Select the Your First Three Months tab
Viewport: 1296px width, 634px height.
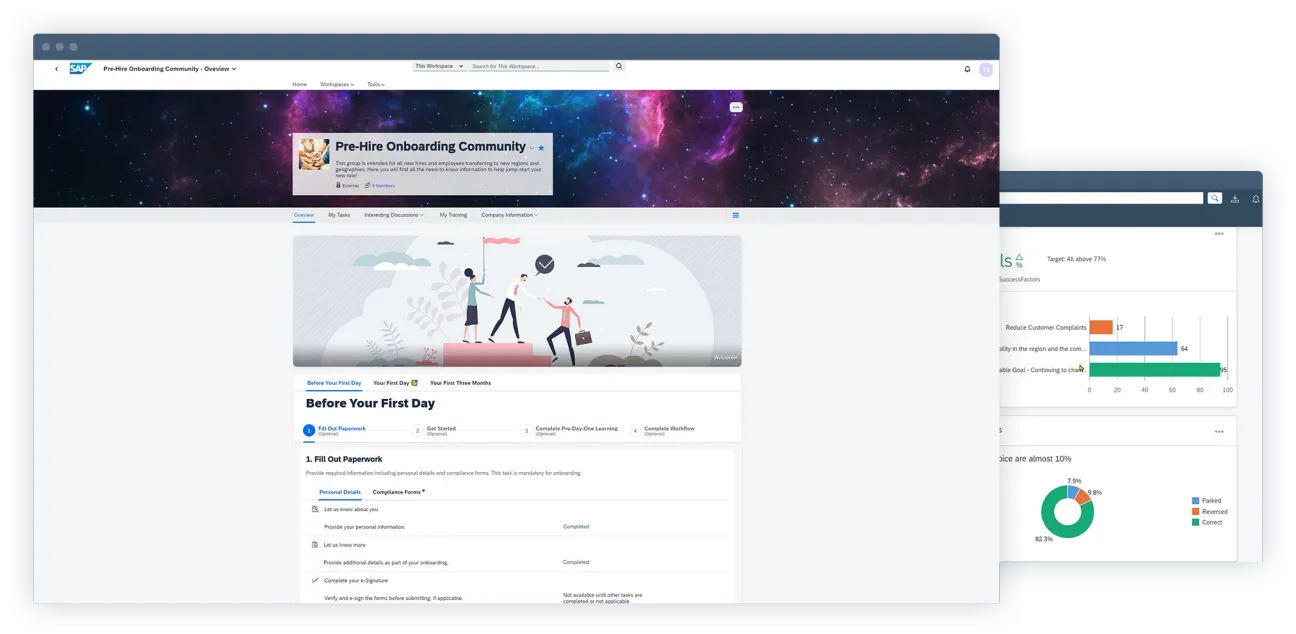(x=460, y=383)
